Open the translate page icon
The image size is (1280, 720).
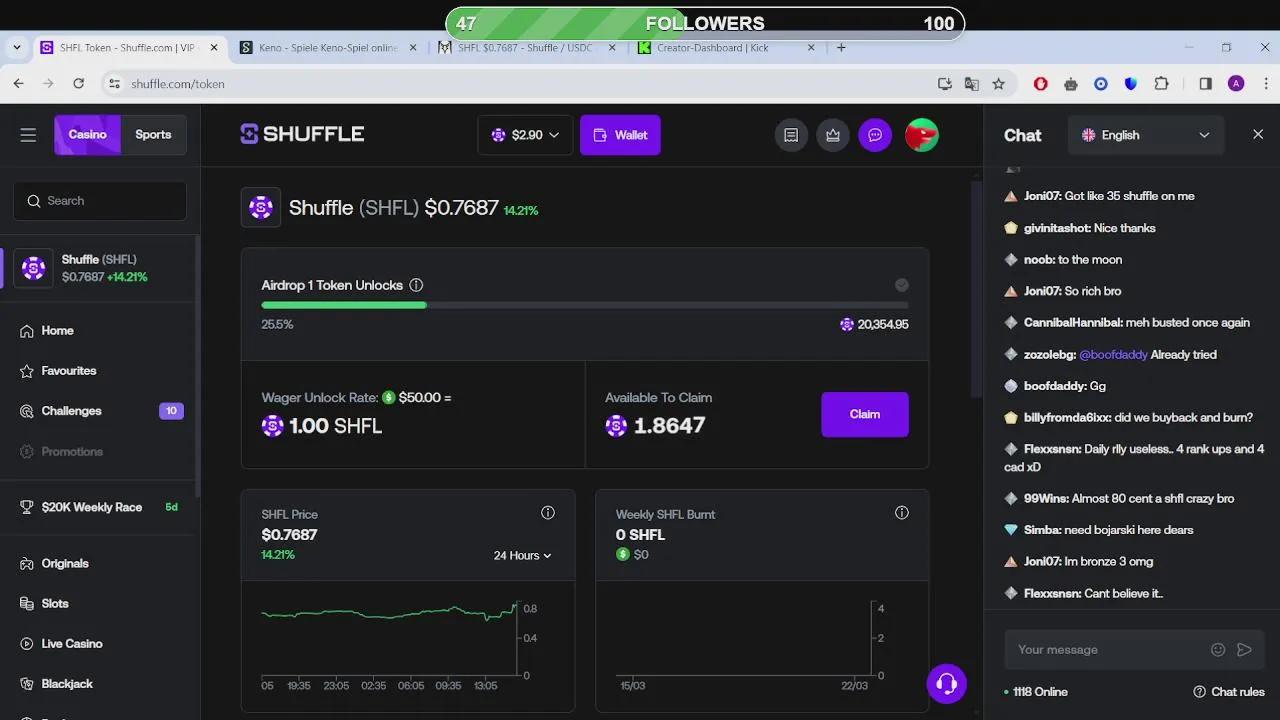tap(972, 84)
